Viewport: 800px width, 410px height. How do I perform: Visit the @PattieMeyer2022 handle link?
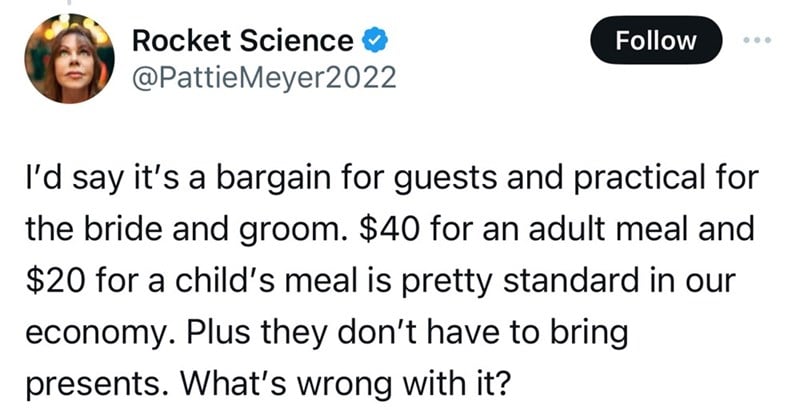tap(264, 78)
